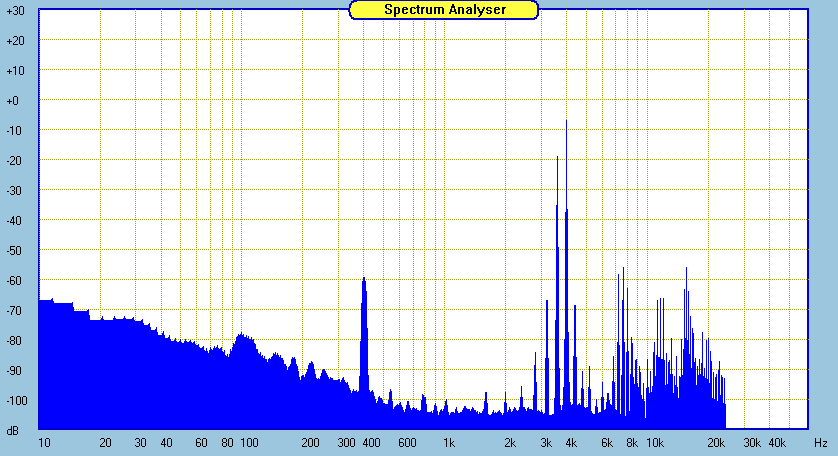
Task: Click the -30 dB axis label
Action: pos(15,190)
